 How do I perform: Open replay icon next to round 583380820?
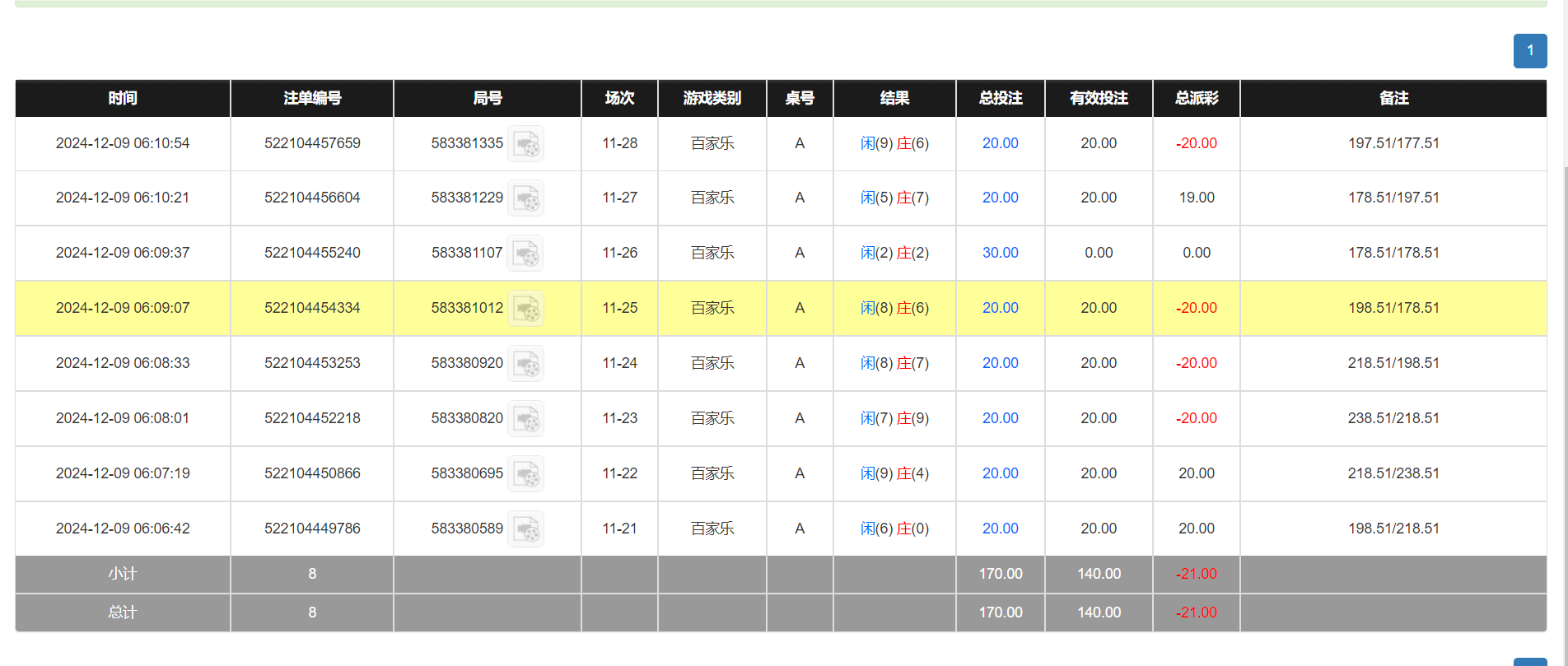[525, 419]
